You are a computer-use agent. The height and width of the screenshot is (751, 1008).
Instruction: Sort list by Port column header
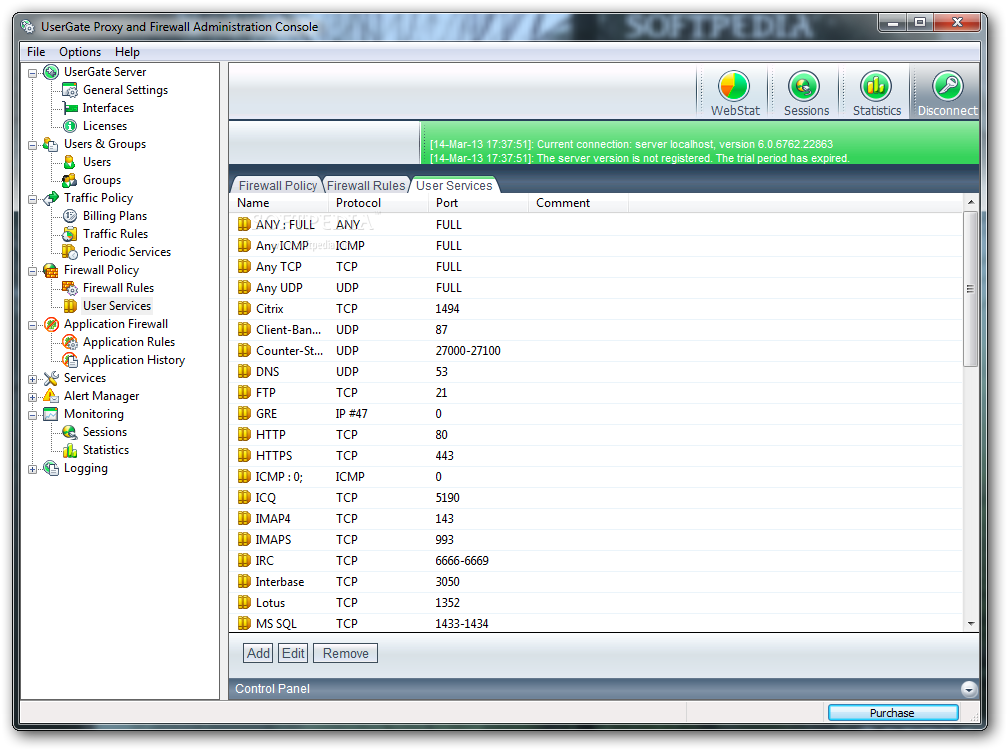click(x=478, y=203)
